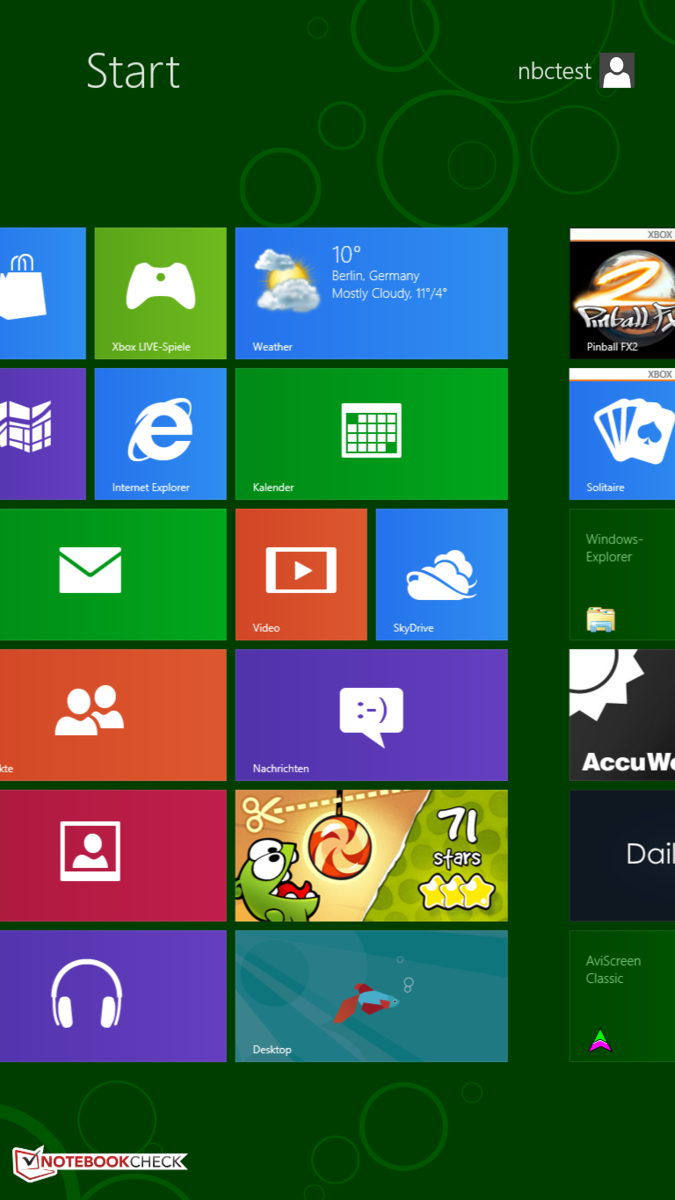
Task: Open the SkyDrive tile
Action: coord(441,574)
